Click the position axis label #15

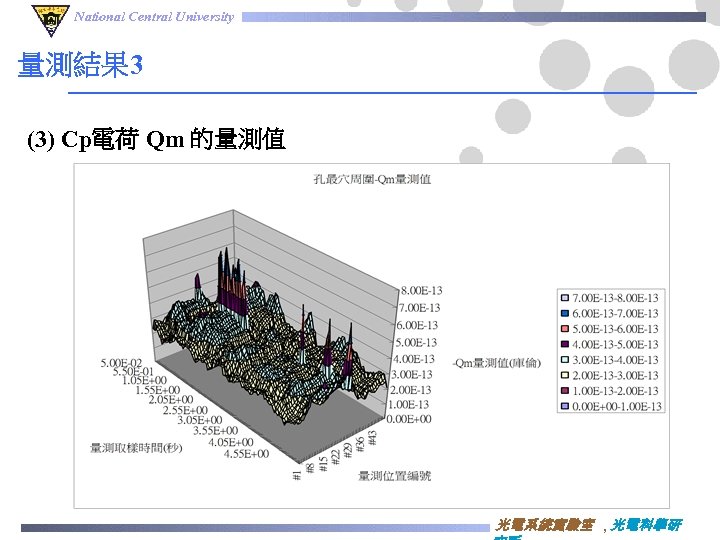[x=323, y=464]
